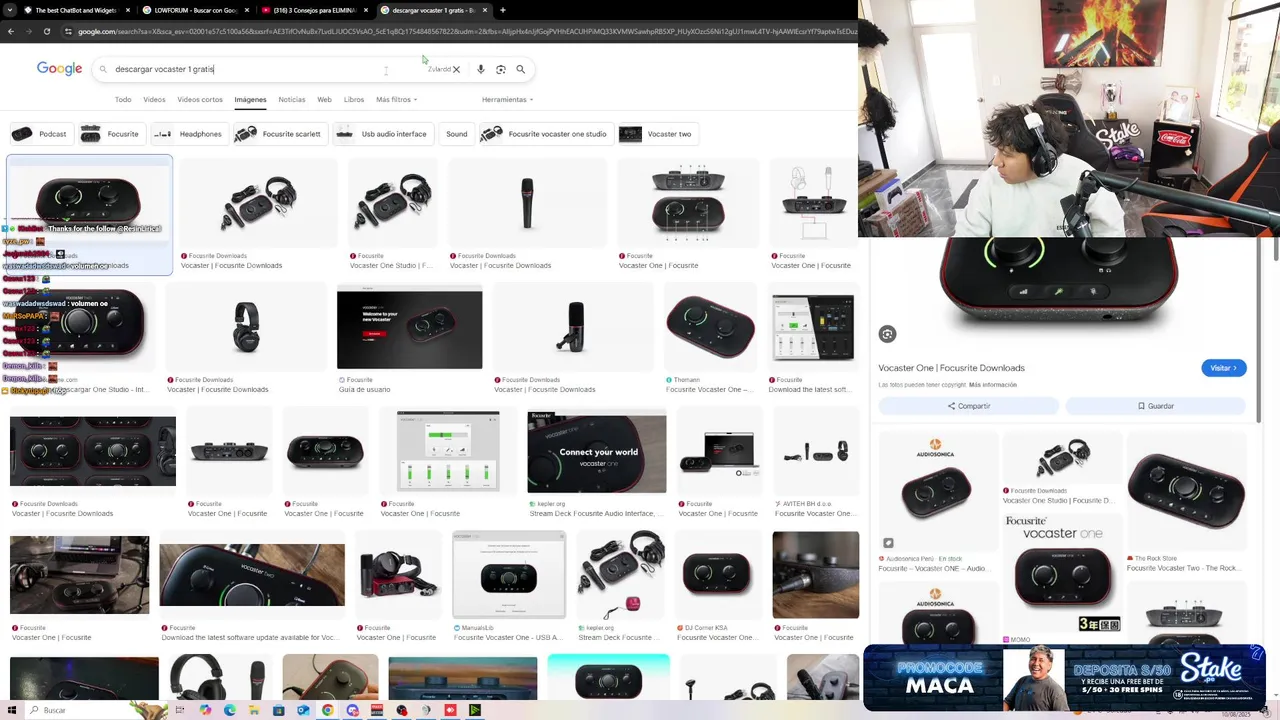Go back with browser back arrow
This screenshot has width=1280, height=720.
(11, 31)
